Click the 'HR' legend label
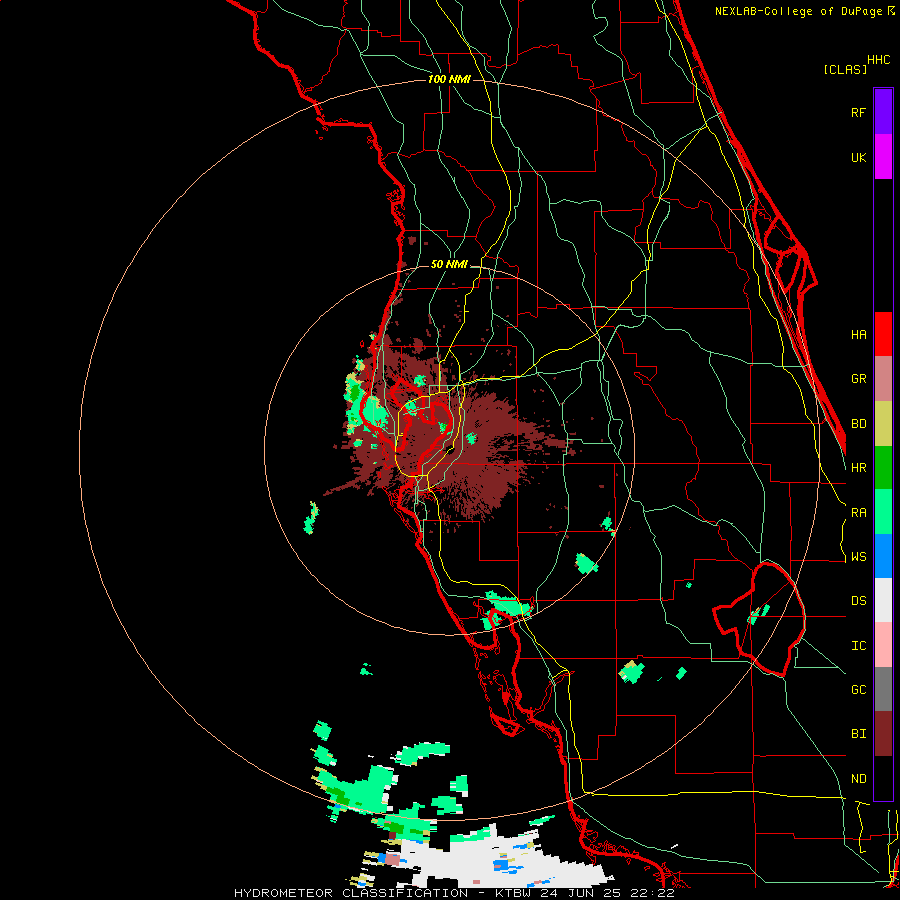The width and height of the screenshot is (900, 900). coord(858,468)
